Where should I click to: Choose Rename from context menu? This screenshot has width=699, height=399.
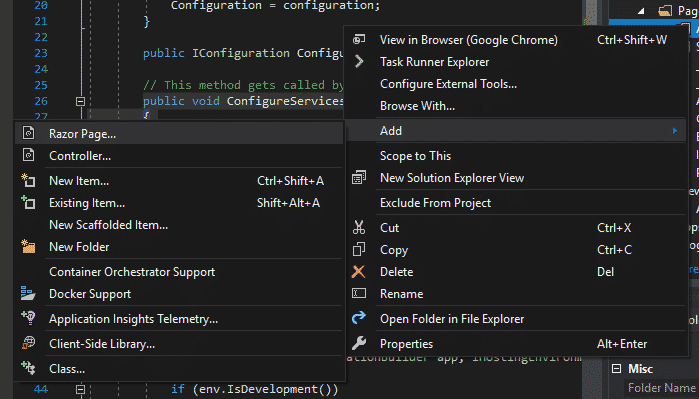[x=516, y=294]
